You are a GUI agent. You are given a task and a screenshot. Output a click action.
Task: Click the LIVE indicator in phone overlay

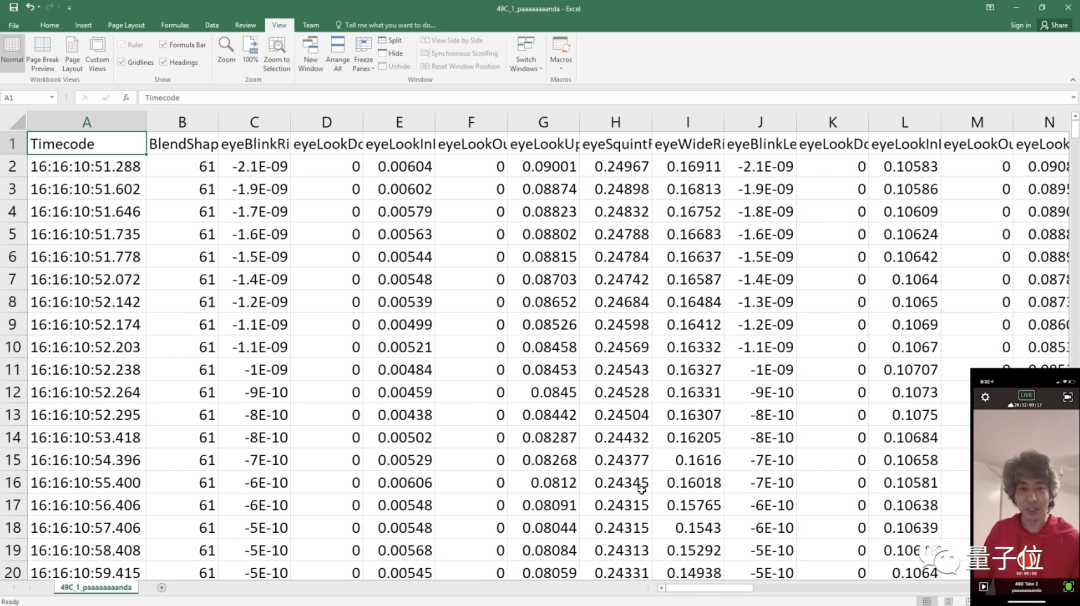point(1026,395)
